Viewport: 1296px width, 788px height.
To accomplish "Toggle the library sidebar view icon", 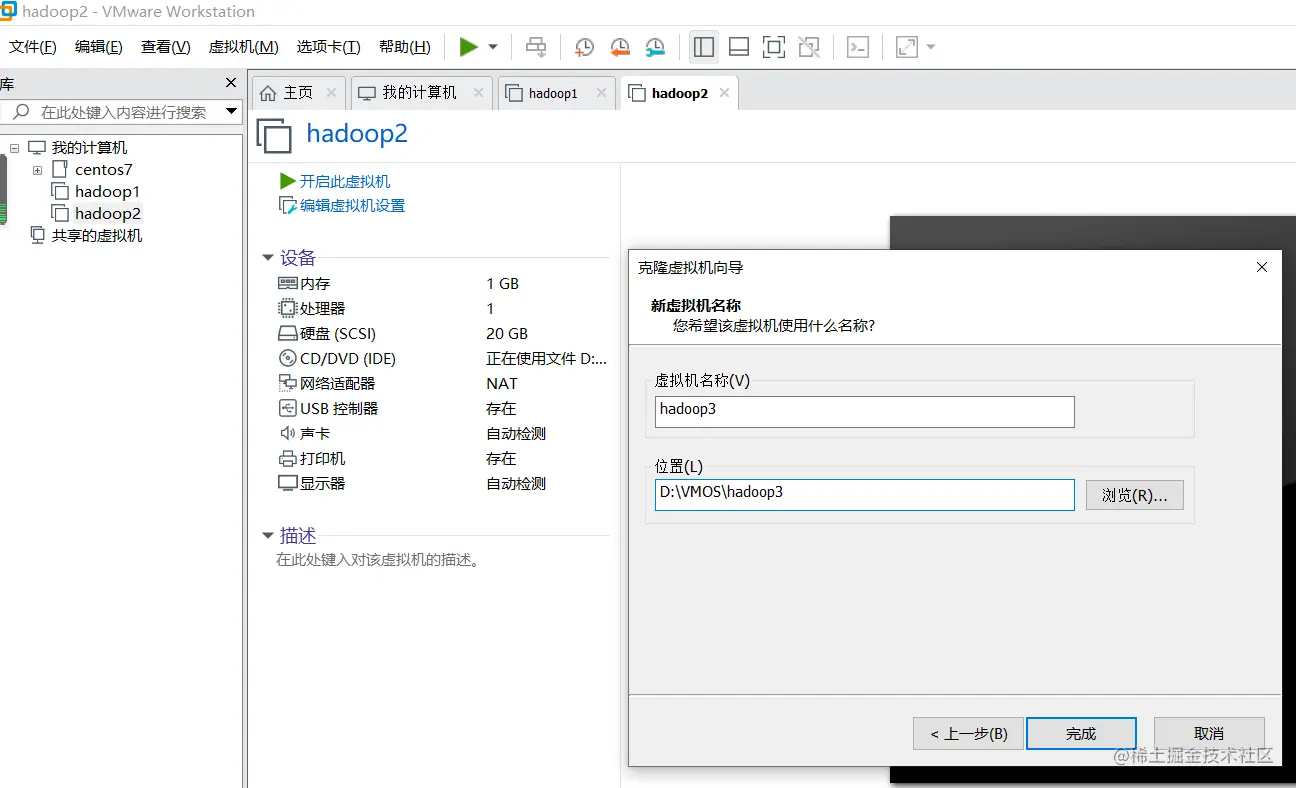I will coord(703,47).
